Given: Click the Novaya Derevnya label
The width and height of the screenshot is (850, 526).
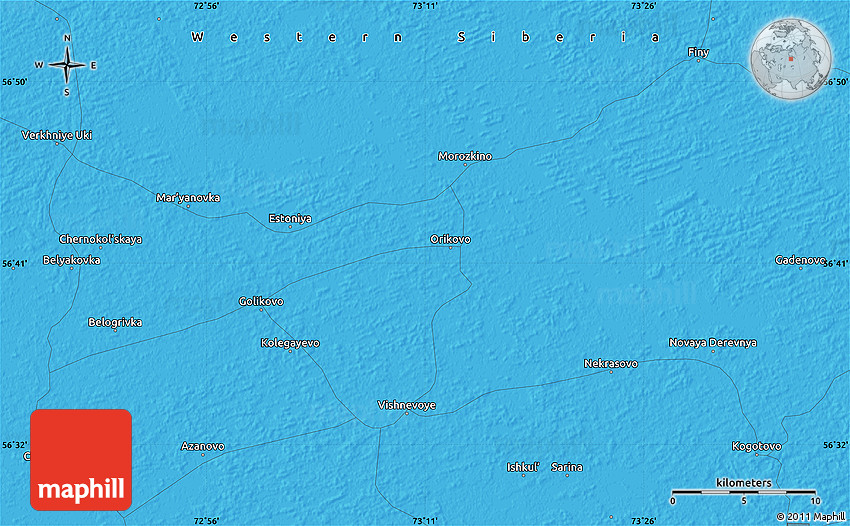Looking at the screenshot, I should [x=712, y=342].
